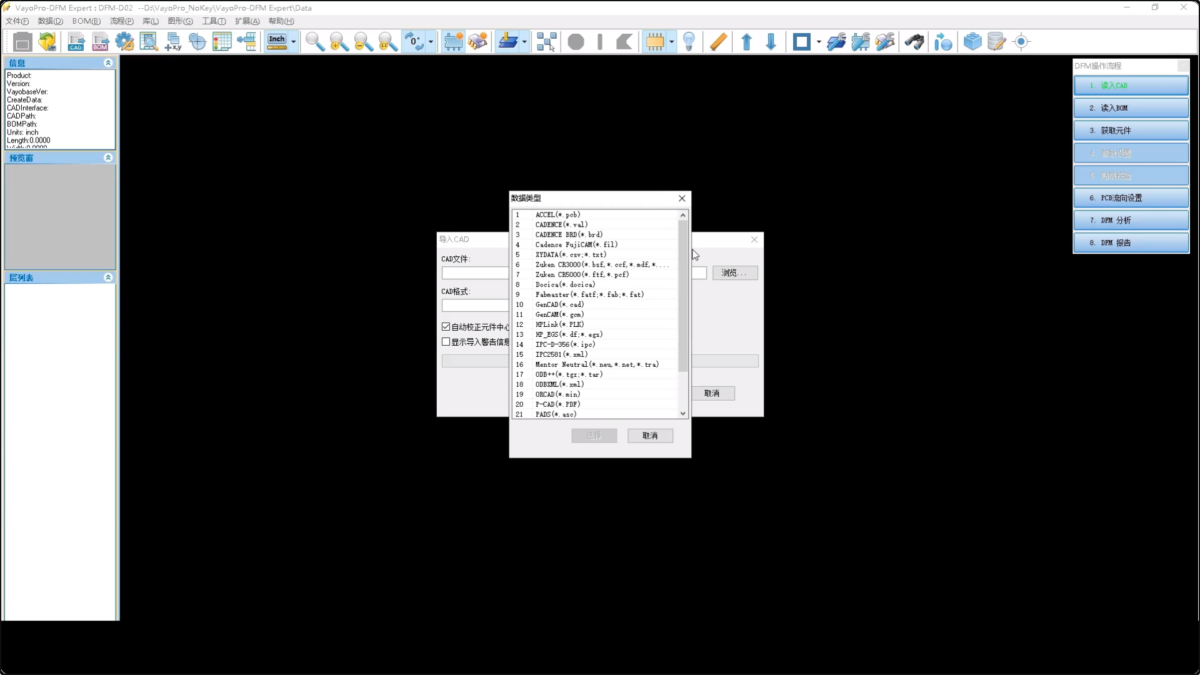Click the zoom in magnifier icon
Viewport: 1200px width, 675px height.
(x=339, y=42)
